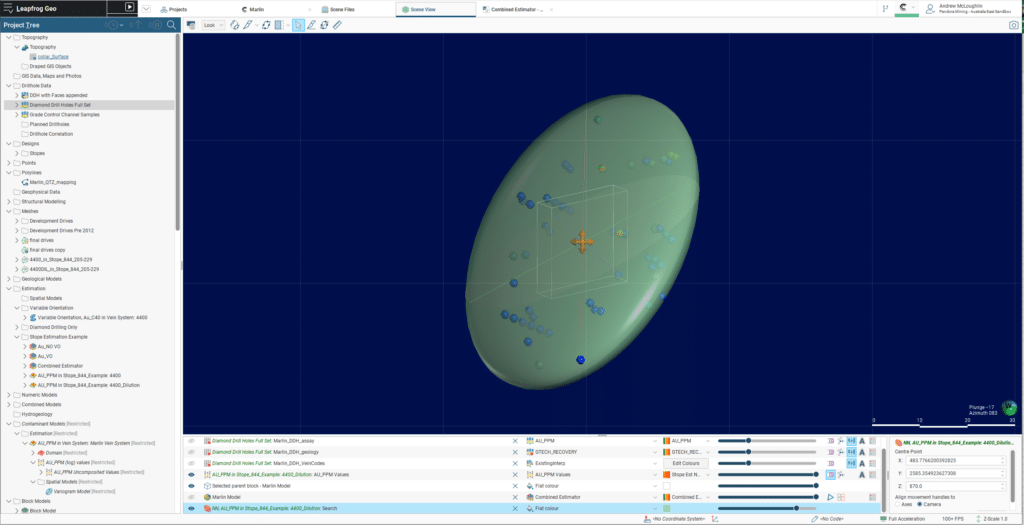Screen dimensions: 1024x525
Task: Click the ruler measurement tool
Action: tap(338, 24)
